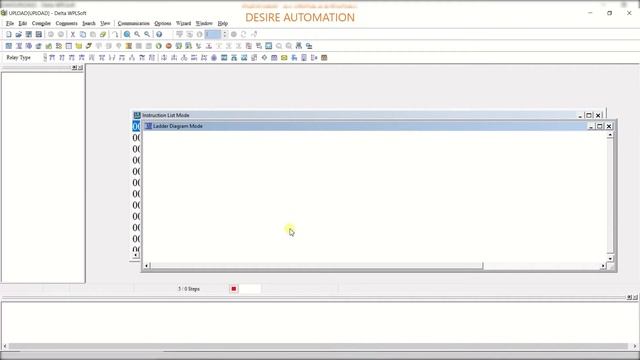Viewport: 640px width, 360px height.
Task: Save the project with the Save icon
Action: point(29,34)
